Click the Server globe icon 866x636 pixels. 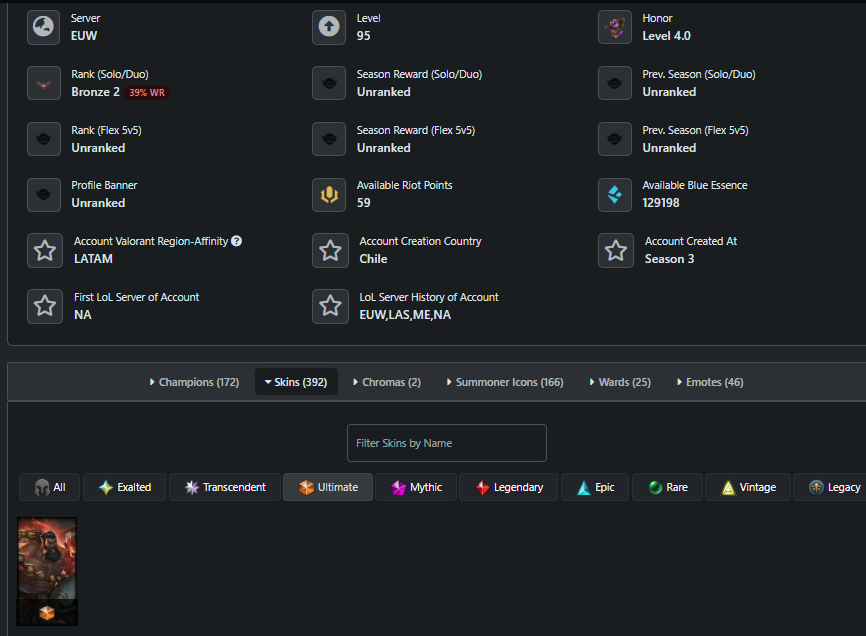pos(44,27)
